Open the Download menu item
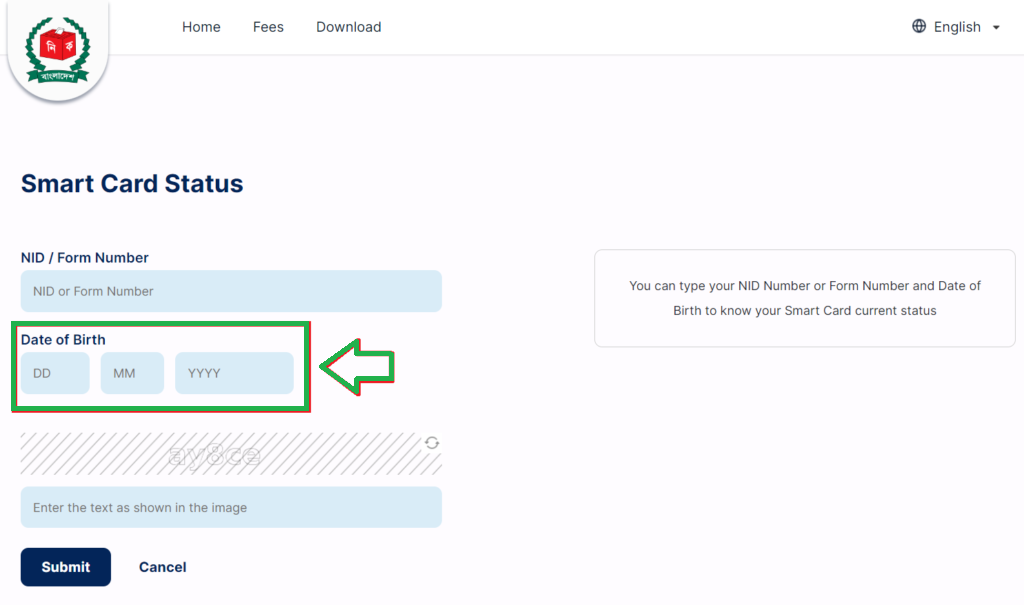This screenshot has width=1024, height=605. 349,27
